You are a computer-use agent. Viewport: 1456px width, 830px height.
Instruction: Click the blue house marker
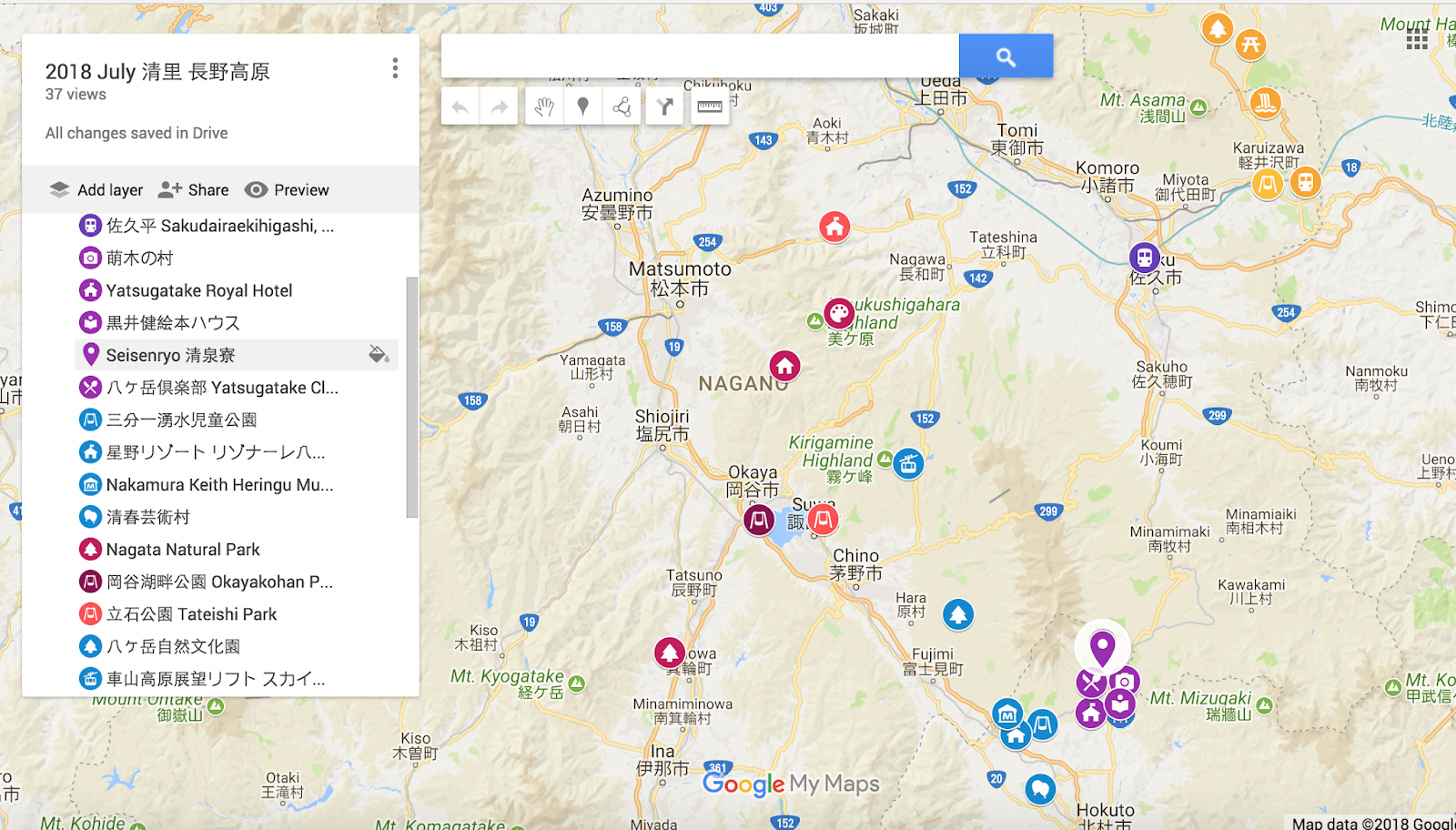point(1016,734)
